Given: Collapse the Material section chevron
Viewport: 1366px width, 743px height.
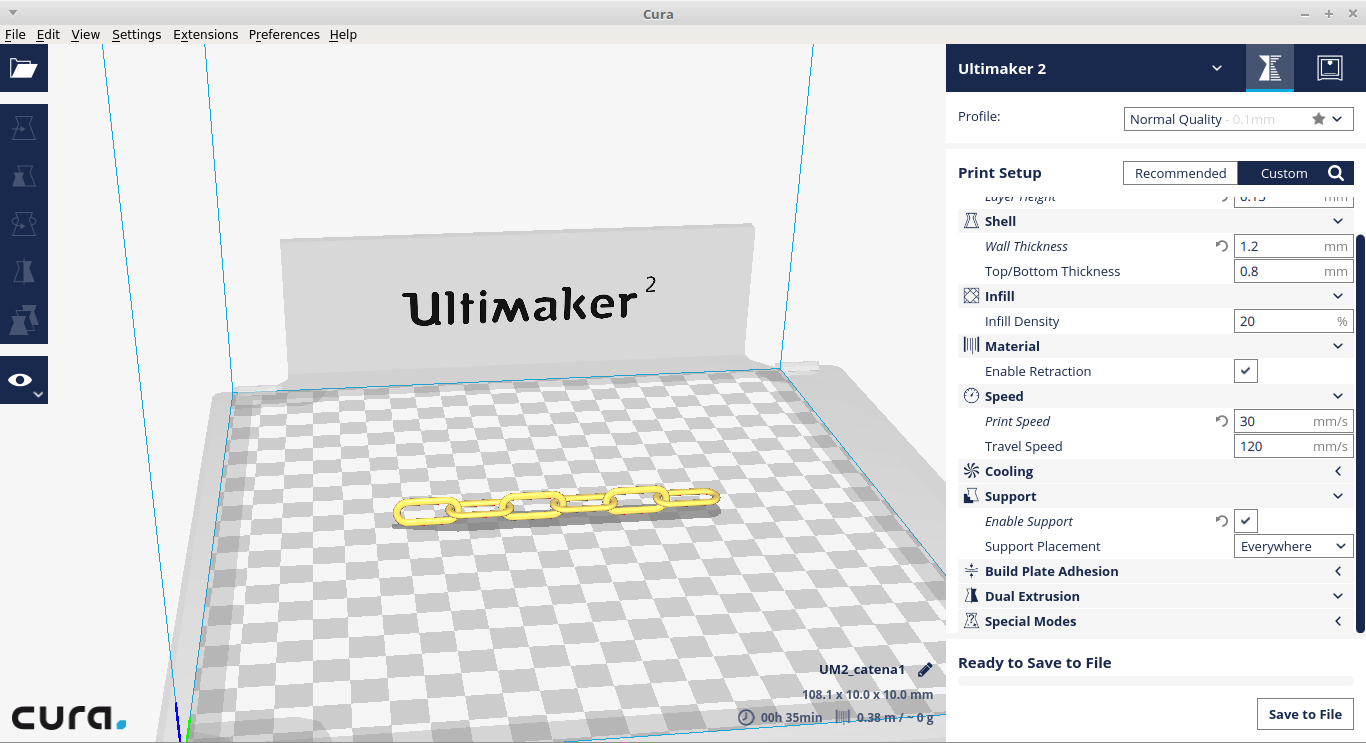Looking at the screenshot, I should 1338,346.
